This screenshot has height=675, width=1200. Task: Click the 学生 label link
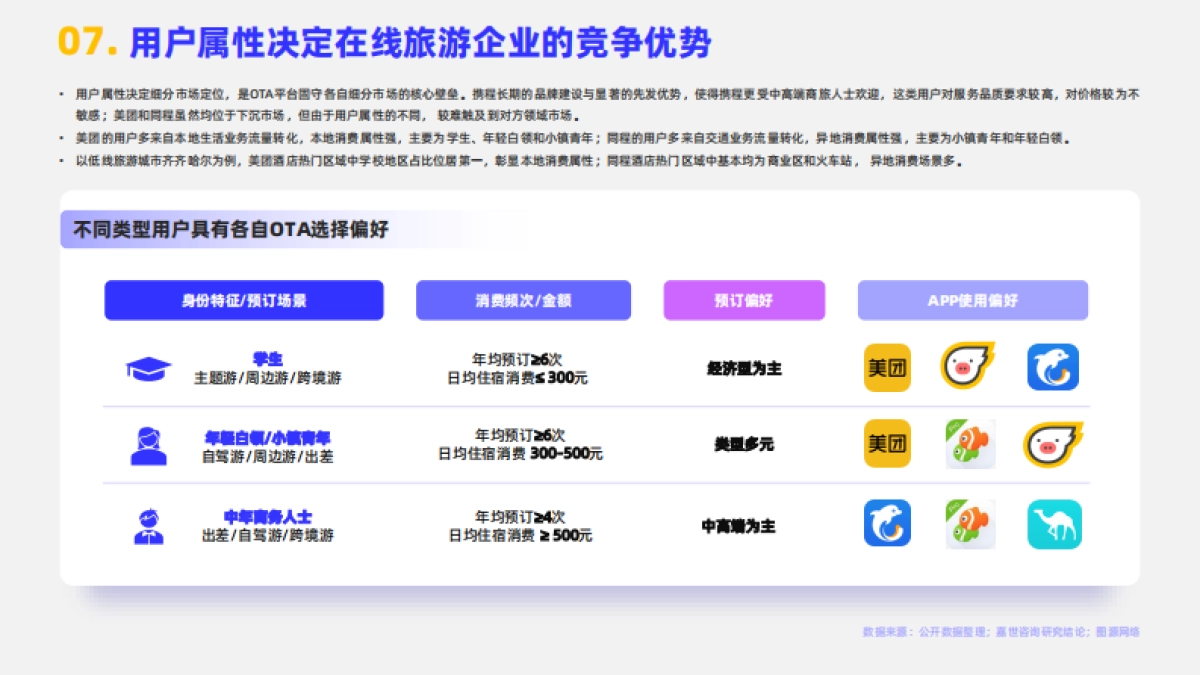[267, 358]
